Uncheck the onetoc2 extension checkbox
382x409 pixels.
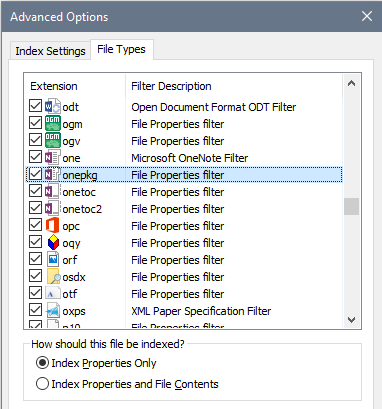tap(35, 208)
